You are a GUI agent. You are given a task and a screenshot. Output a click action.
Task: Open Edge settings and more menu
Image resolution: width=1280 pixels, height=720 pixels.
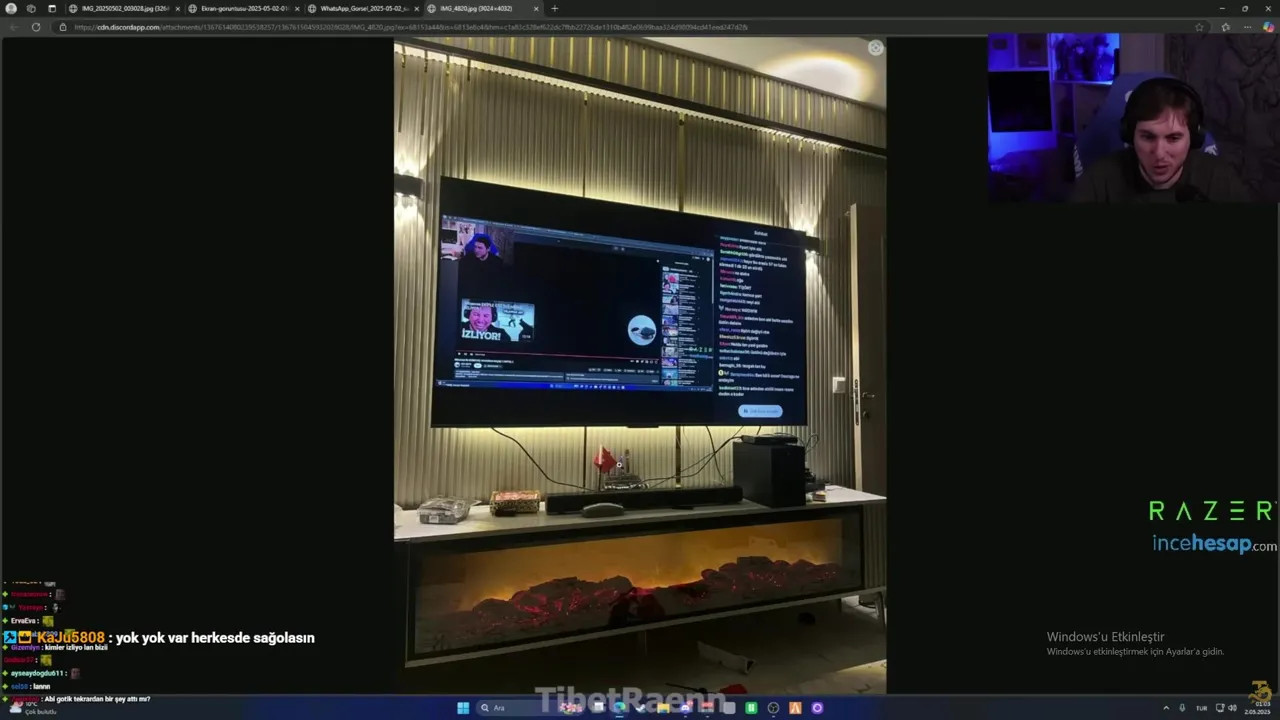click(x=1247, y=27)
